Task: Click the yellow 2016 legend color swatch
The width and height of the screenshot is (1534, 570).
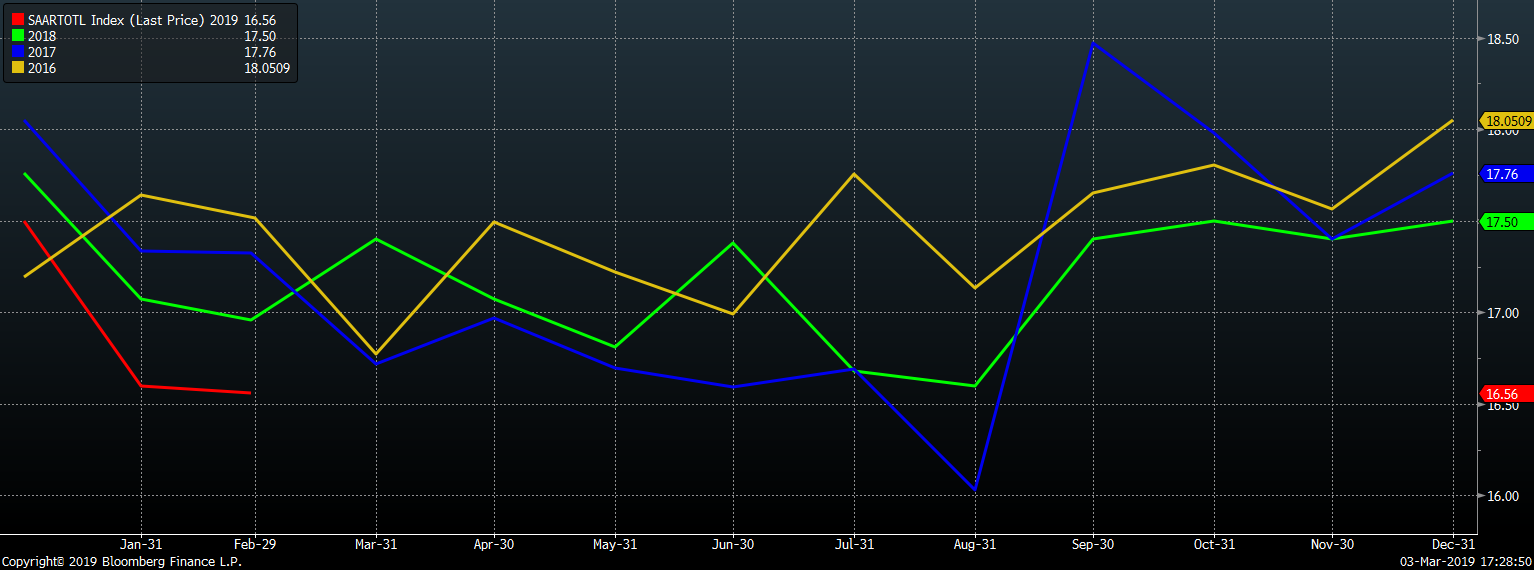Action: pos(18,68)
